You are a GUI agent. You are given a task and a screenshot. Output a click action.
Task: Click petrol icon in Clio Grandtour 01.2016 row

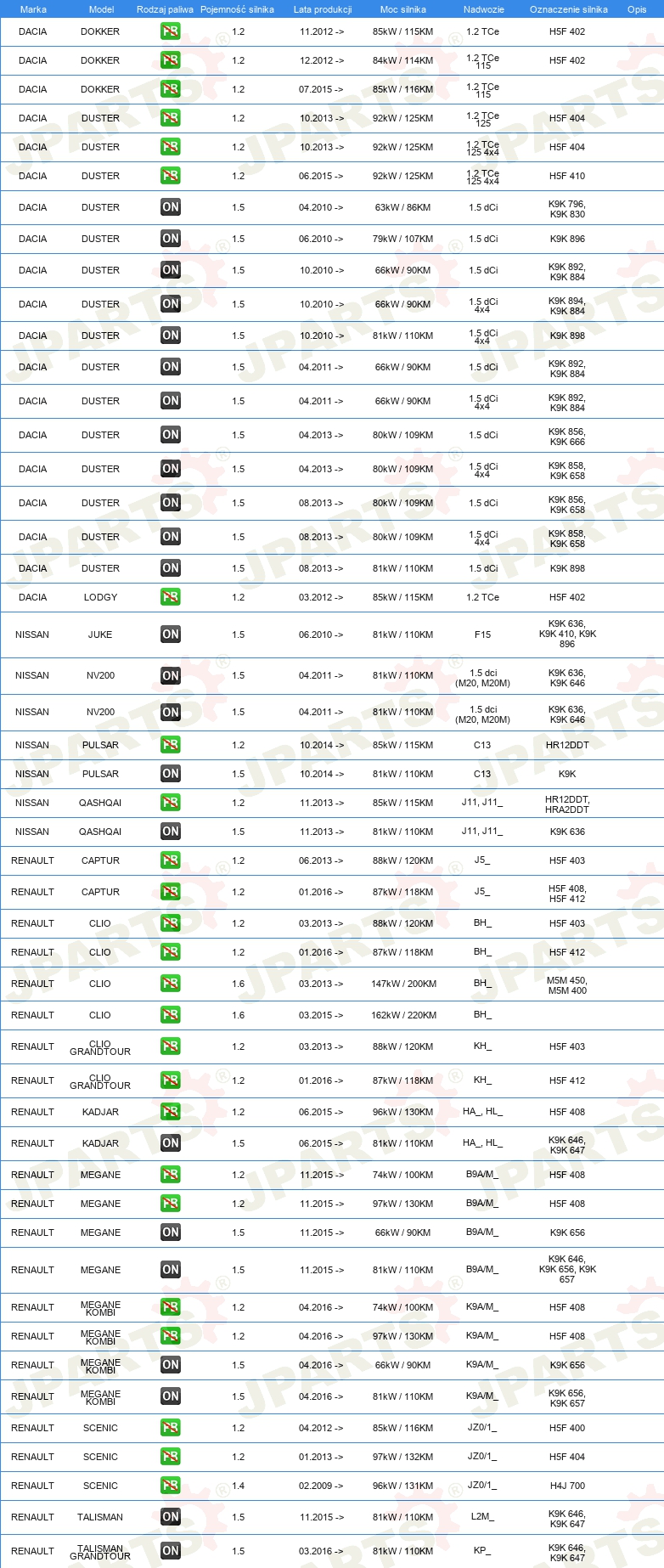[170, 1080]
